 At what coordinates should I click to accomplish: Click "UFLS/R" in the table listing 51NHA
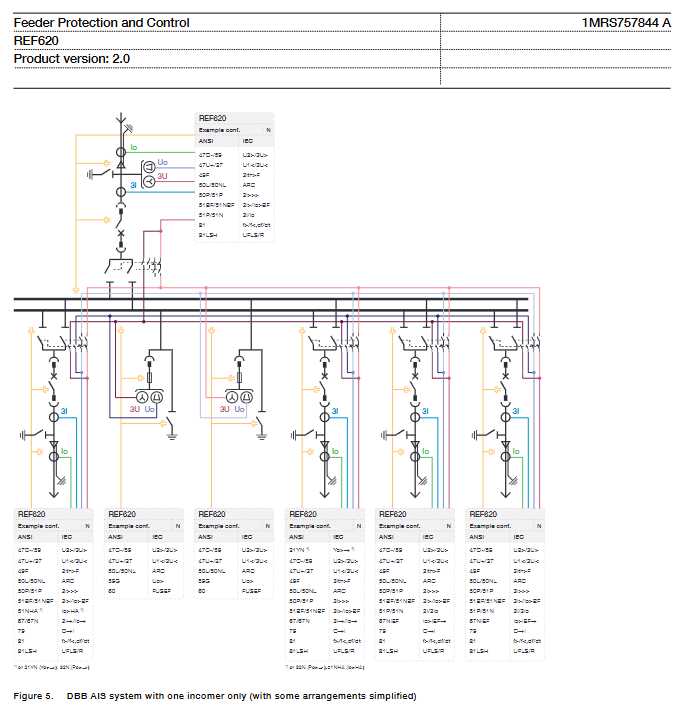[72, 651]
